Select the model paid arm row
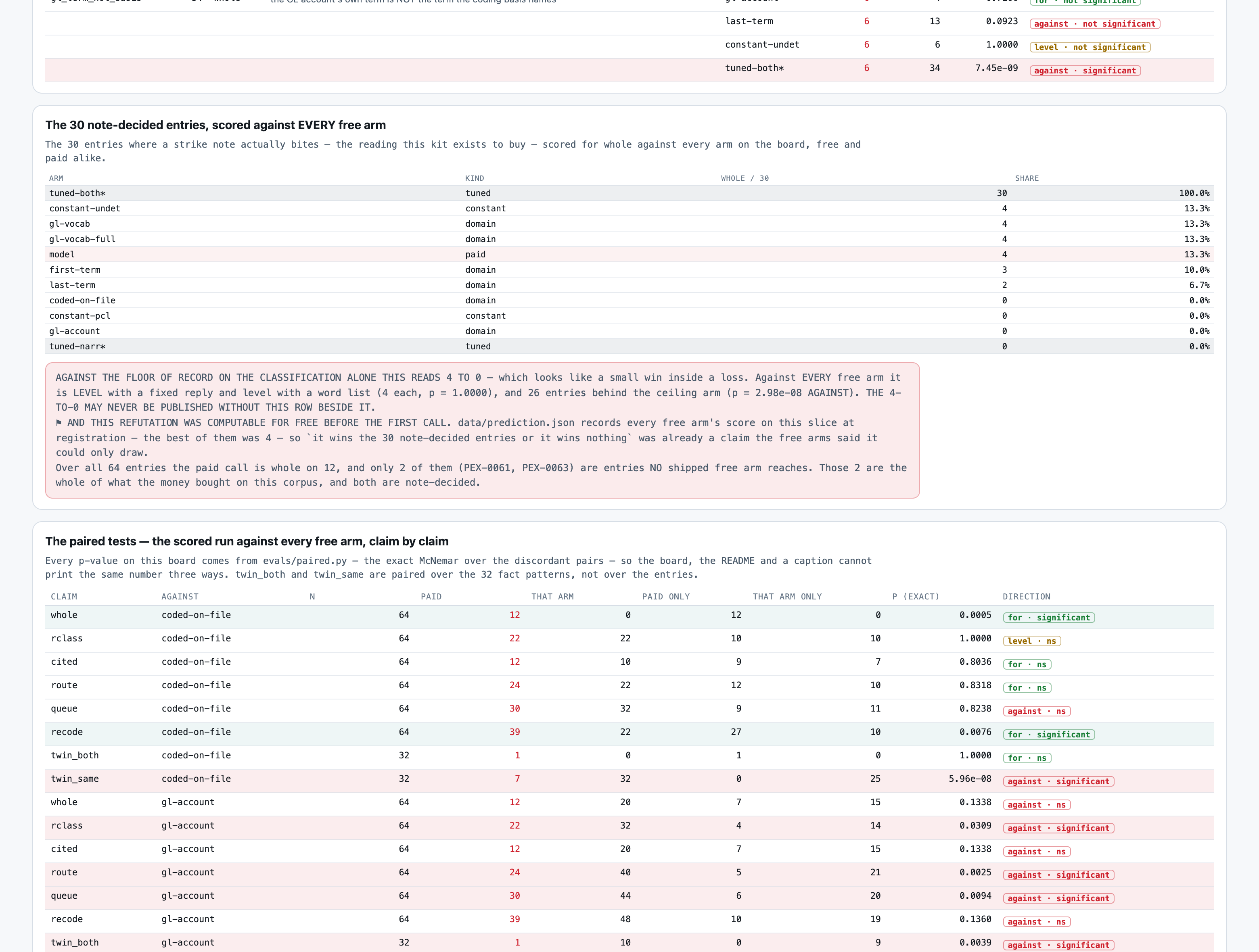This screenshot has width=1259, height=952. pos(629,255)
